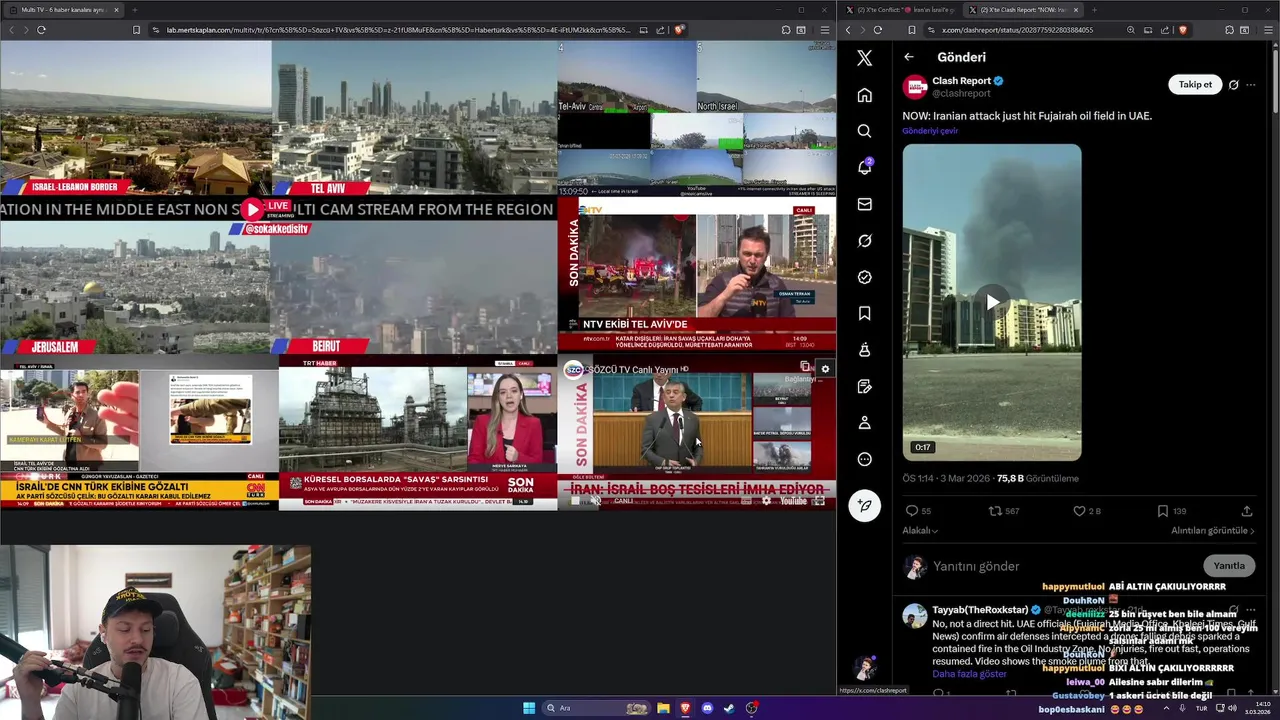Click the CNN Türk stream tile
Screen dimensions: 1280x720
click(x=139, y=433)
